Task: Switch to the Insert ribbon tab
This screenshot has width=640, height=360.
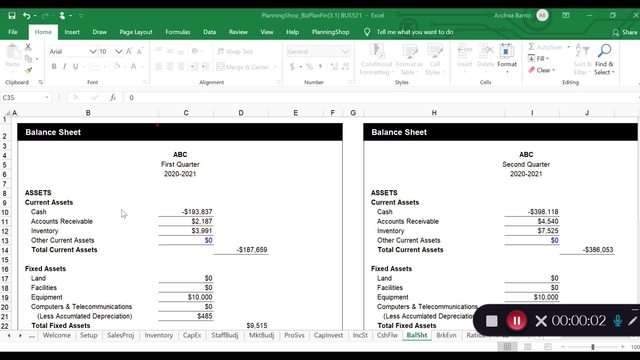Action: click(x=72, y=32)
